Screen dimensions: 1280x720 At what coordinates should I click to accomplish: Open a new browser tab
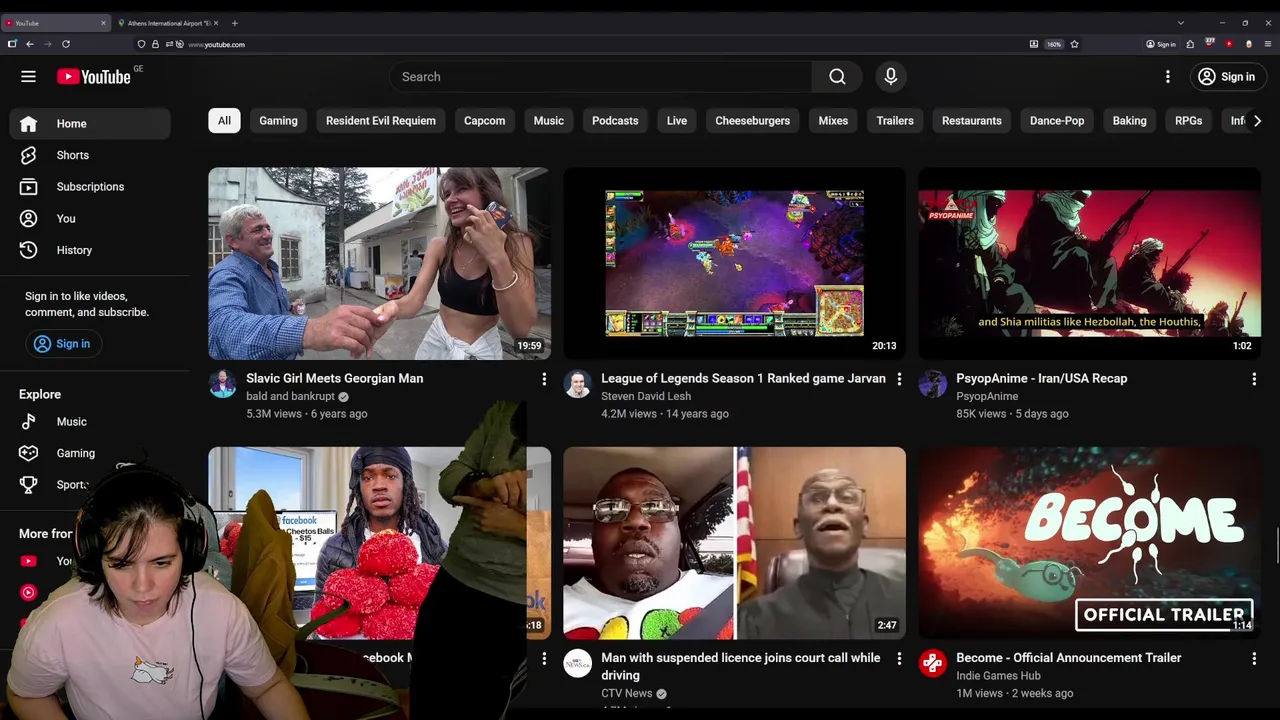pos(234,23)
